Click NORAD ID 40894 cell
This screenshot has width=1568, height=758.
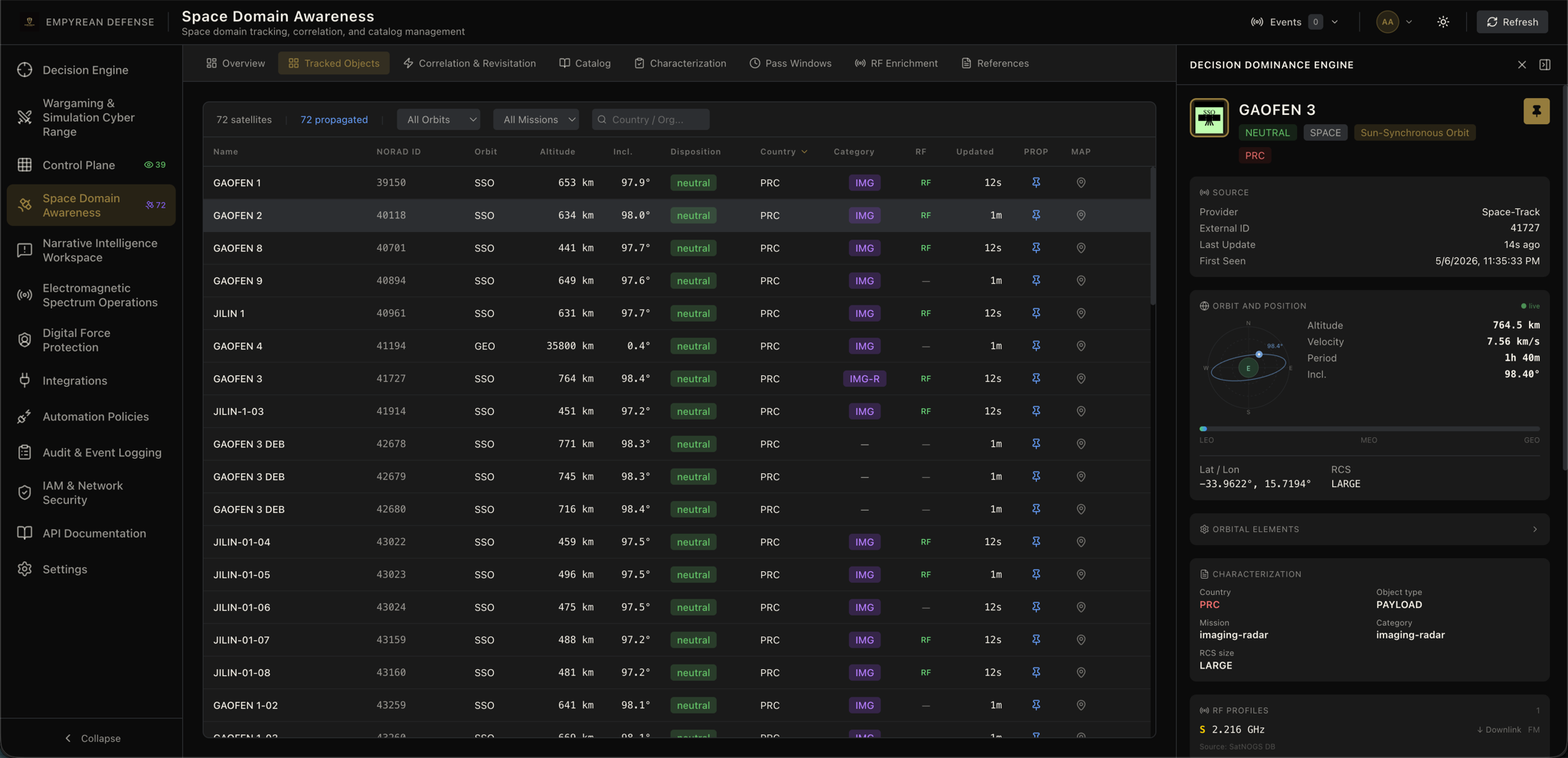390,281
